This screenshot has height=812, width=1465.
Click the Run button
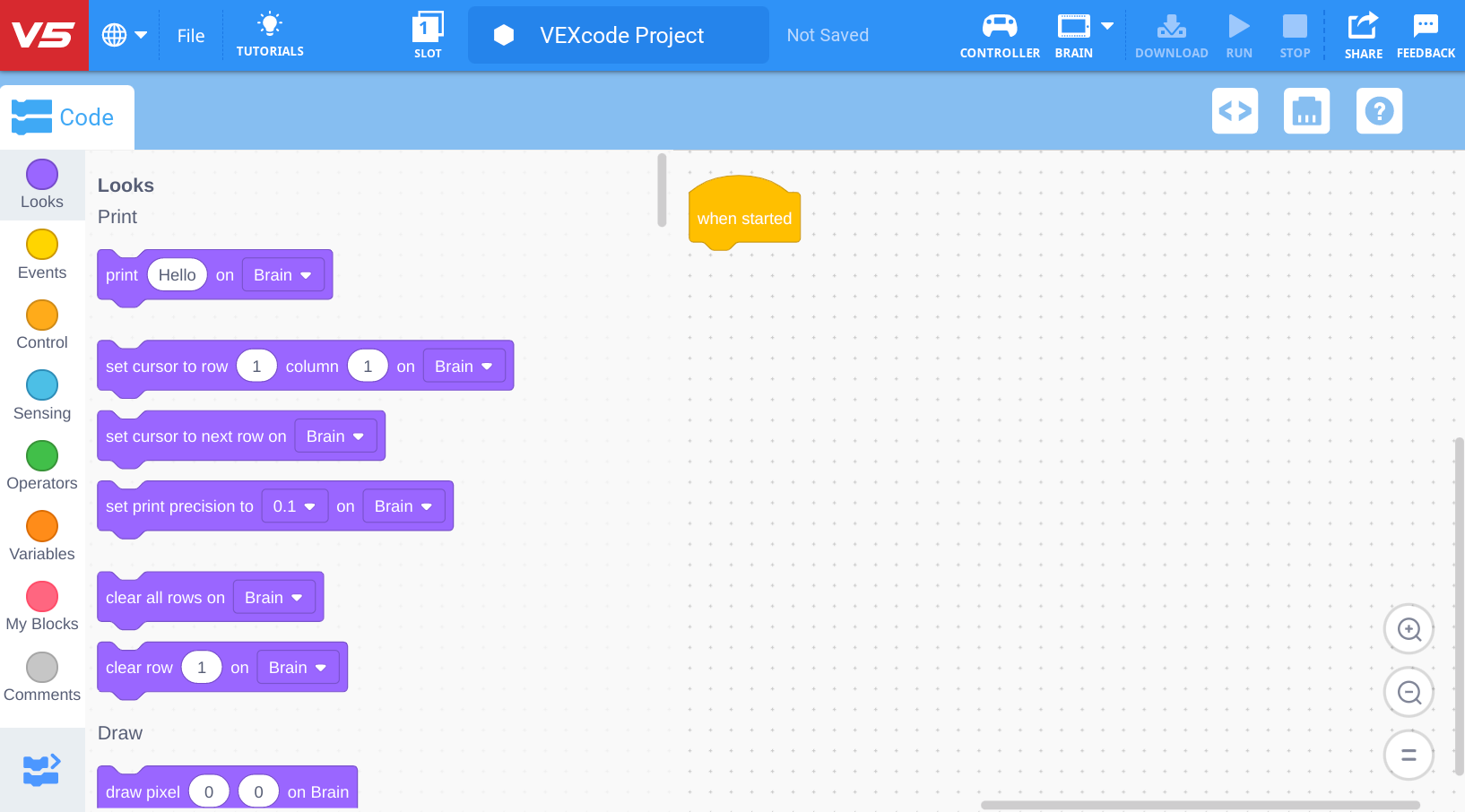coord(1238,34)
